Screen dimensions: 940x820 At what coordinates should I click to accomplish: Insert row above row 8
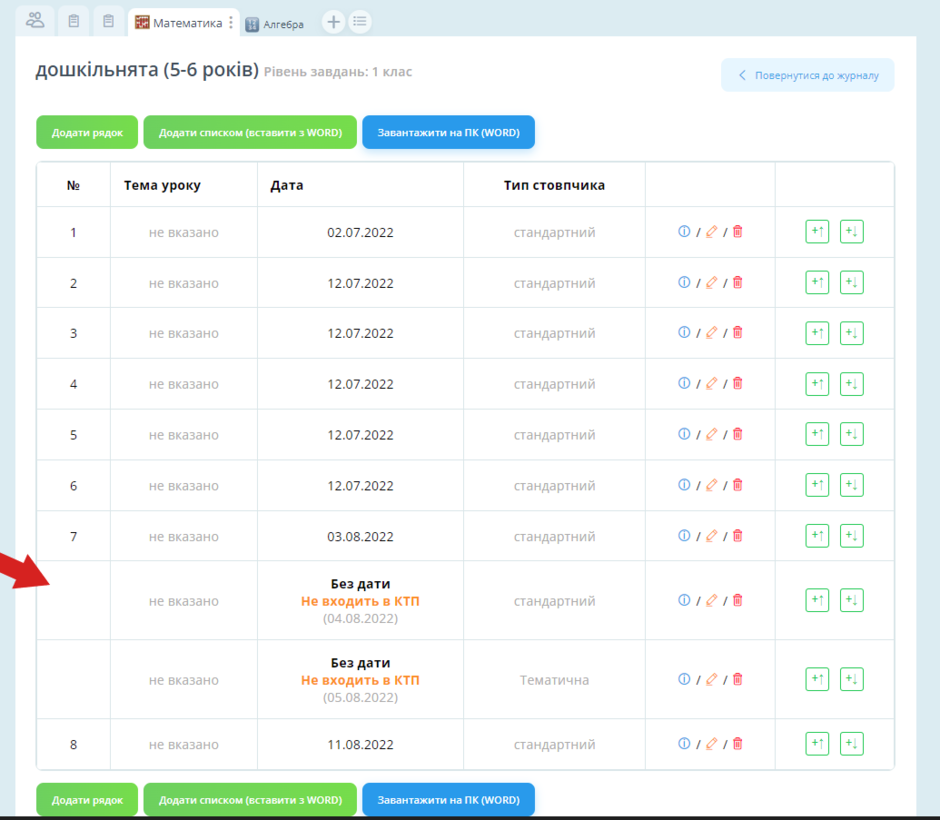tap(817, 744)
